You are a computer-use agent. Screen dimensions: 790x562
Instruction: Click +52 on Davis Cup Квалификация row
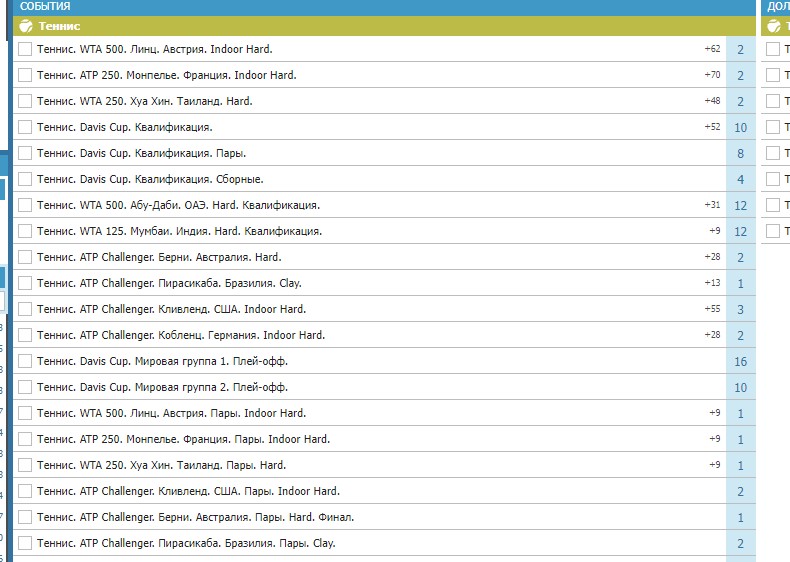(x=712, y=127)
